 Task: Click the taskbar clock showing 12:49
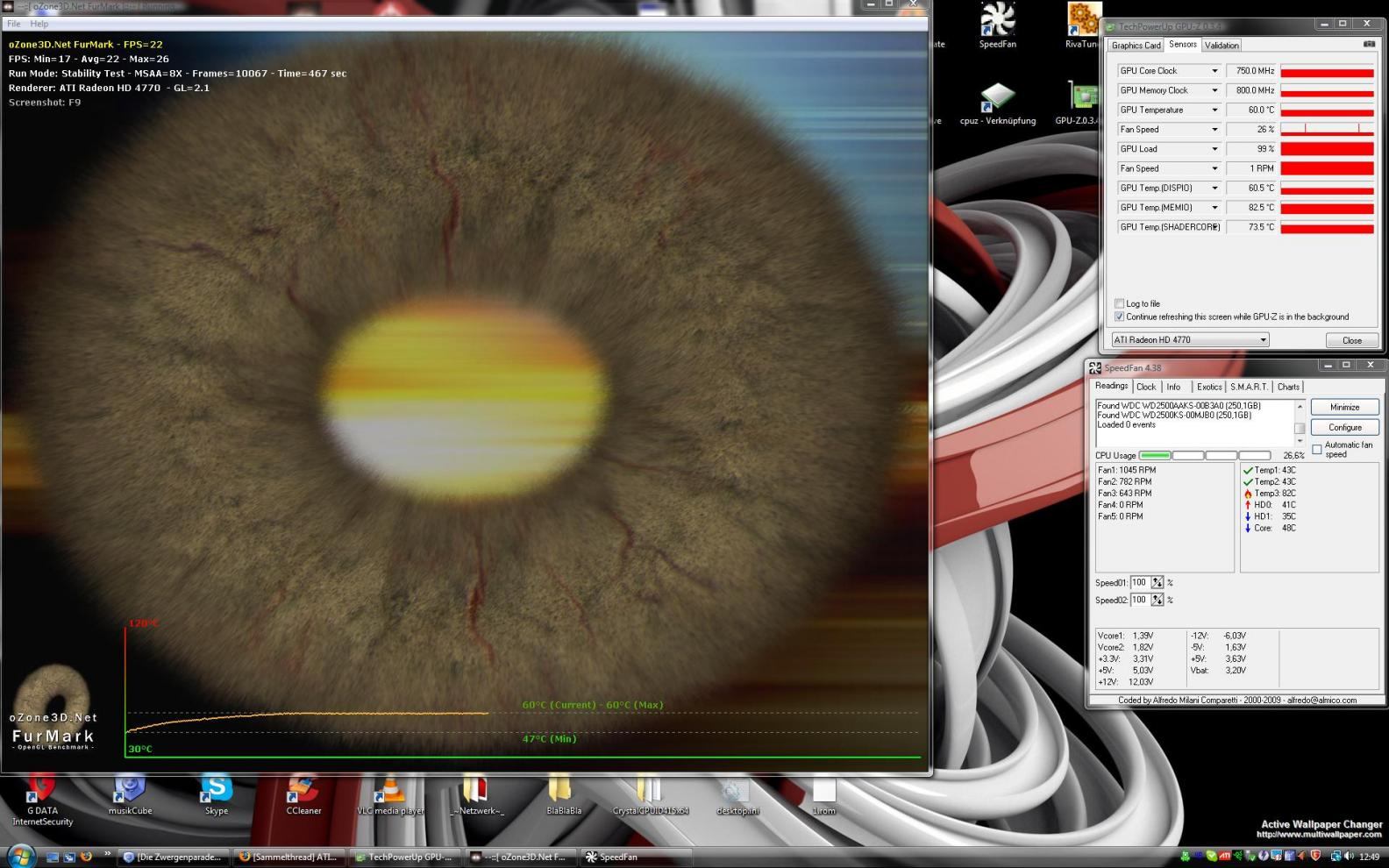click(x=1369, y=857)
